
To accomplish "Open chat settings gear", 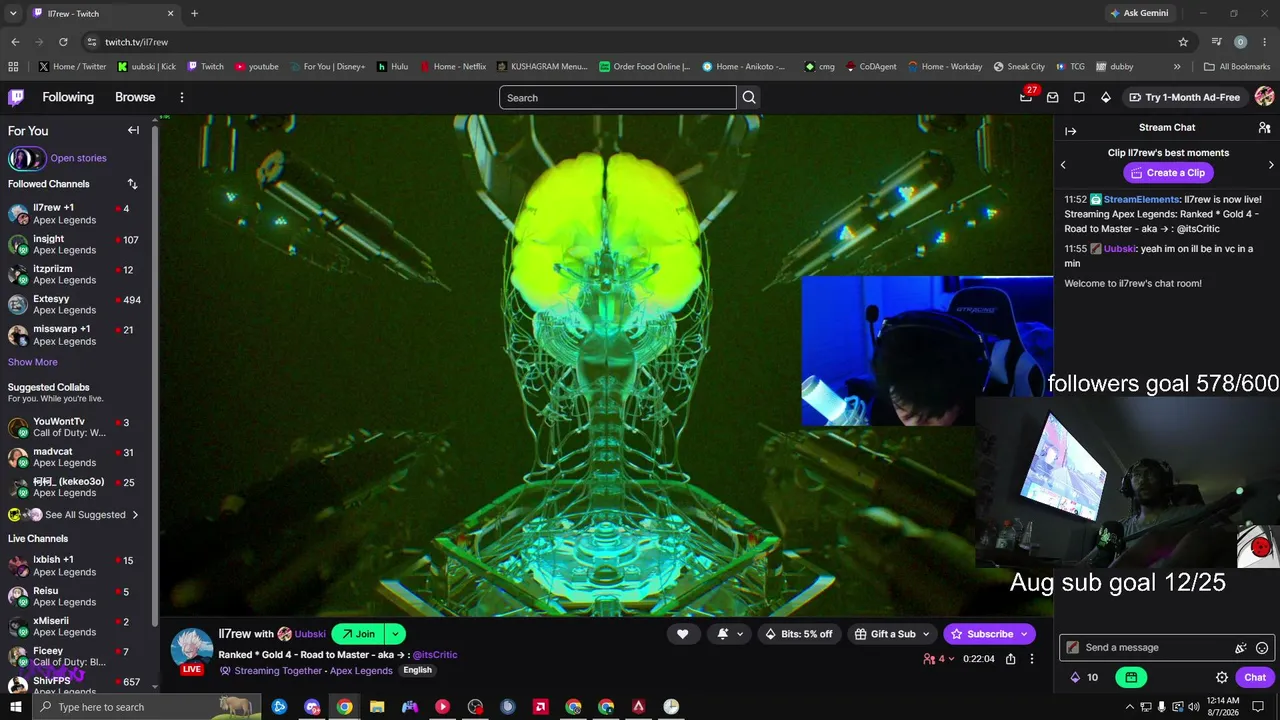I will click(x=1222, y=677).
